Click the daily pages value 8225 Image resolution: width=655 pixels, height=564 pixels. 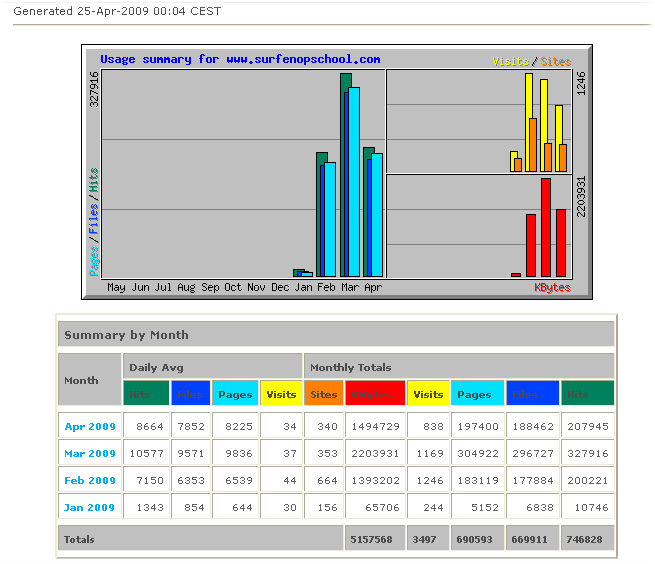239,427
